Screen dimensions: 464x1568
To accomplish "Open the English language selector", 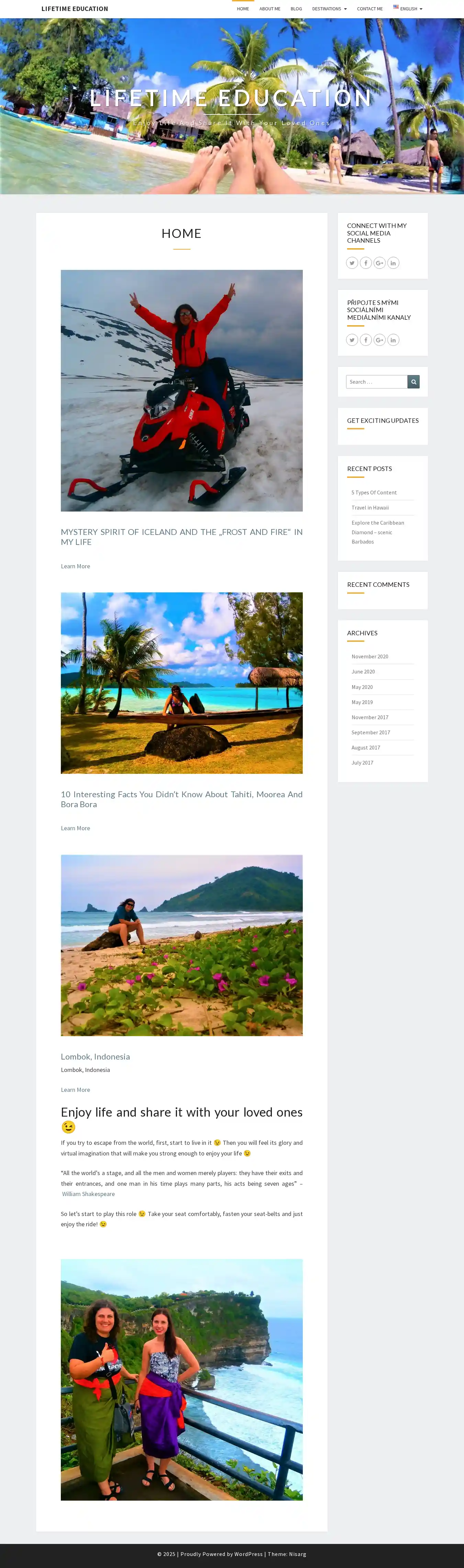I will point(407,9).
